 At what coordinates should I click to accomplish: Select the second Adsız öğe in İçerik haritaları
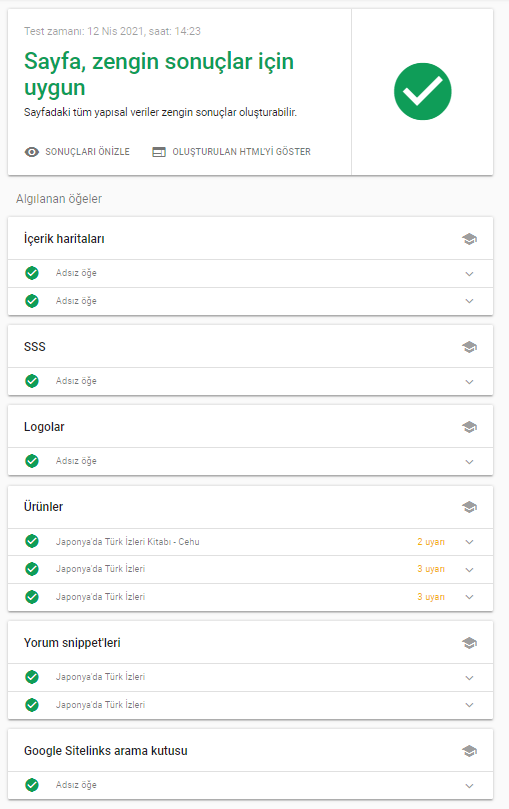251,301
